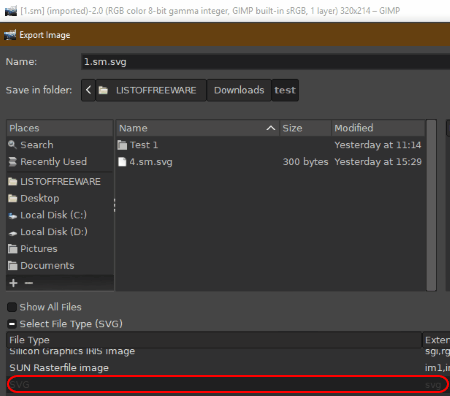Click the Documents folder icon

click(12, 265)
